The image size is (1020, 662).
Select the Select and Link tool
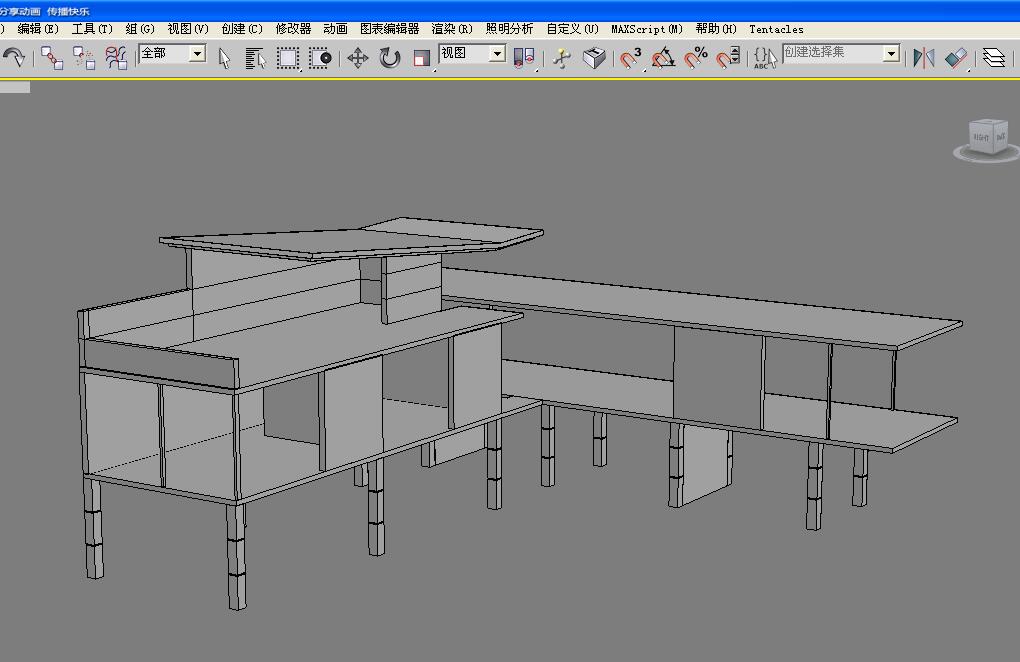coord(52,57)
